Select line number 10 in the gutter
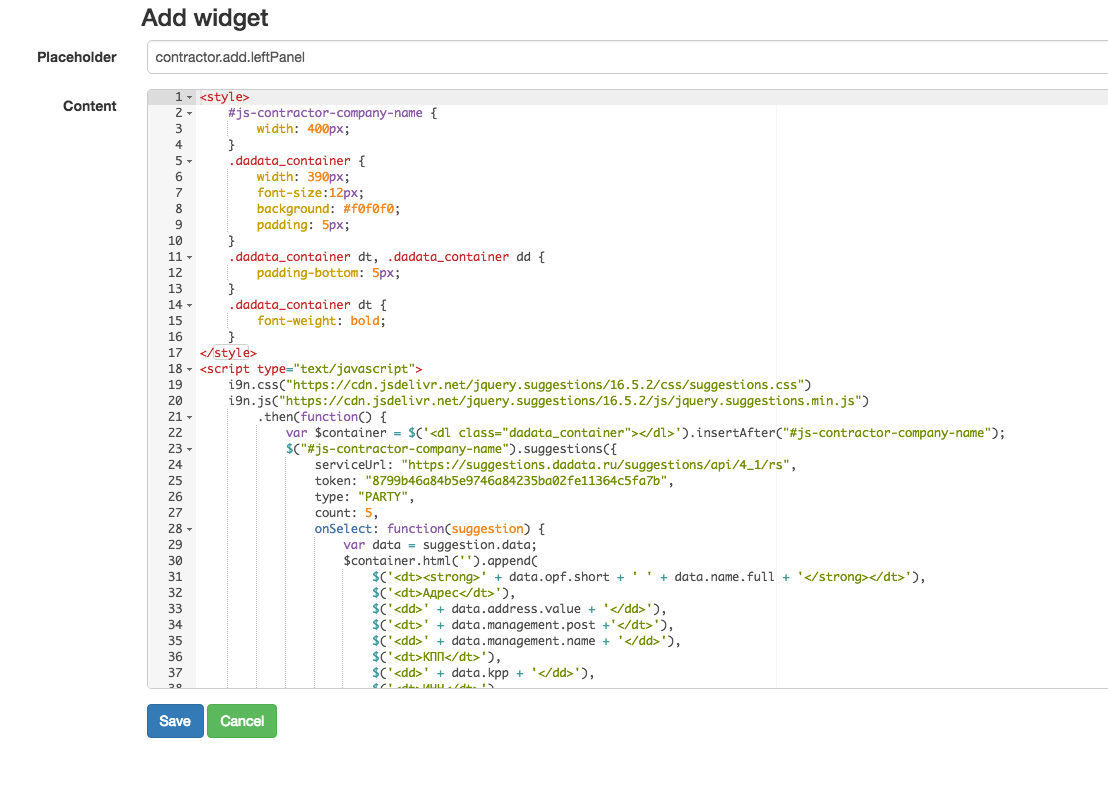Image resolution: width=1108 pixels, height=785 pixels. [174, 240]
